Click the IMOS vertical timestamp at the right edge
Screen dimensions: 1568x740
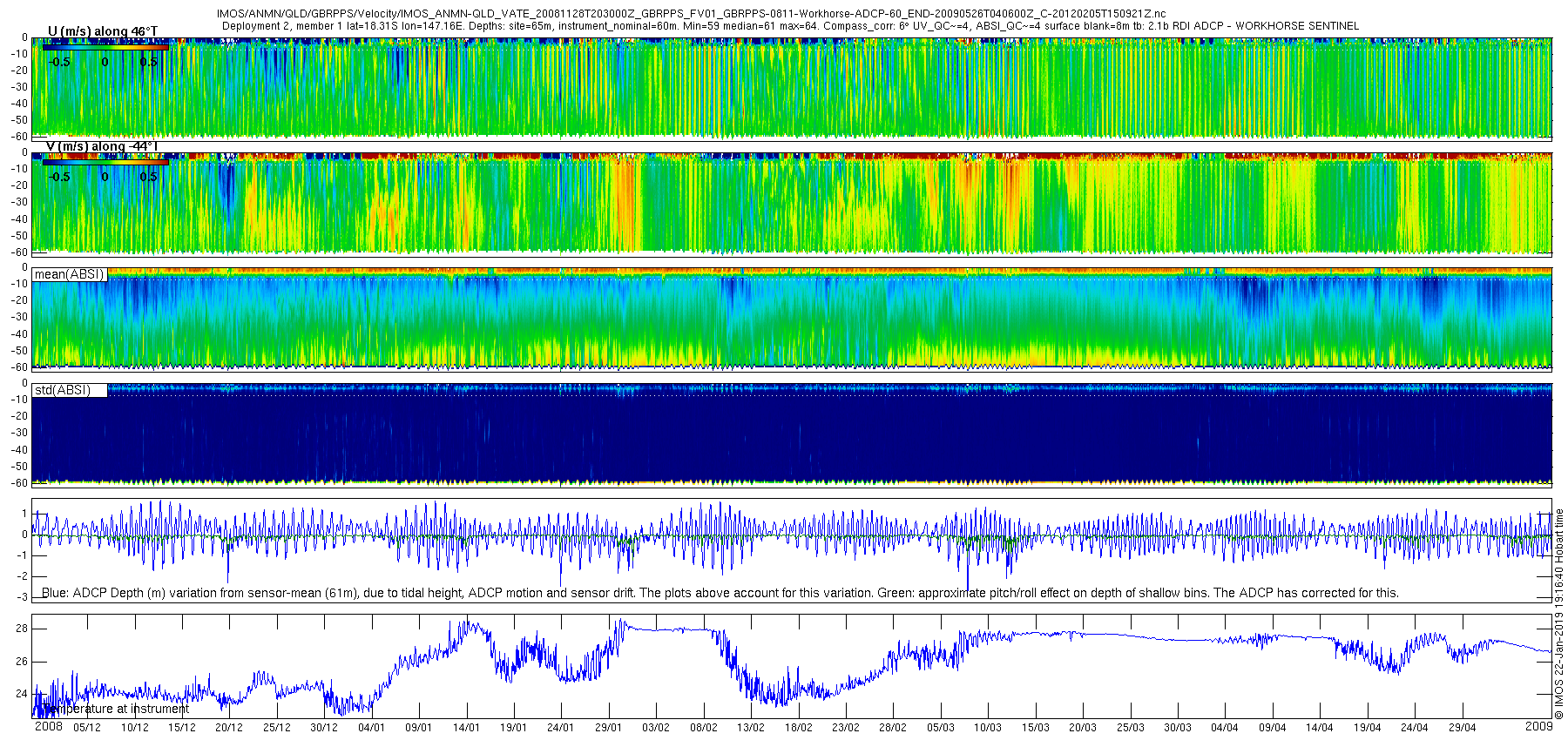(1559, 615)
